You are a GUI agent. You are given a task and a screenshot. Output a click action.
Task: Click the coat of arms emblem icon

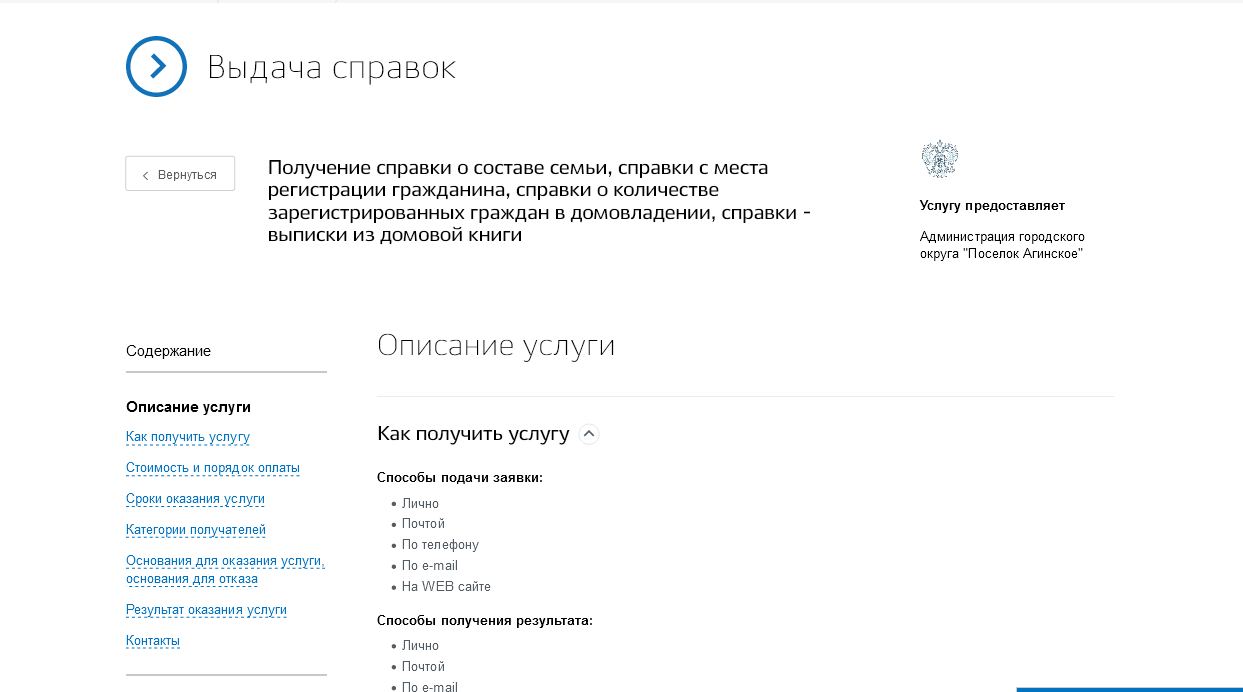(939, 160)
